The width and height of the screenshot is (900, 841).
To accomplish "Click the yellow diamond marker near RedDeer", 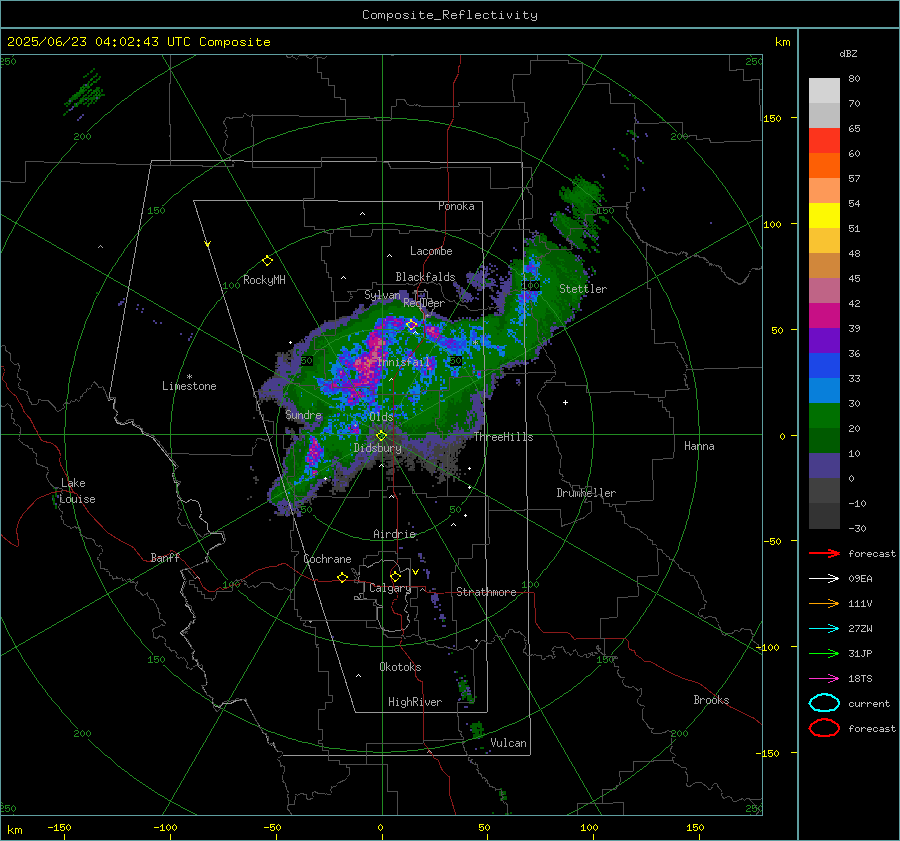I will pos(412,325).
